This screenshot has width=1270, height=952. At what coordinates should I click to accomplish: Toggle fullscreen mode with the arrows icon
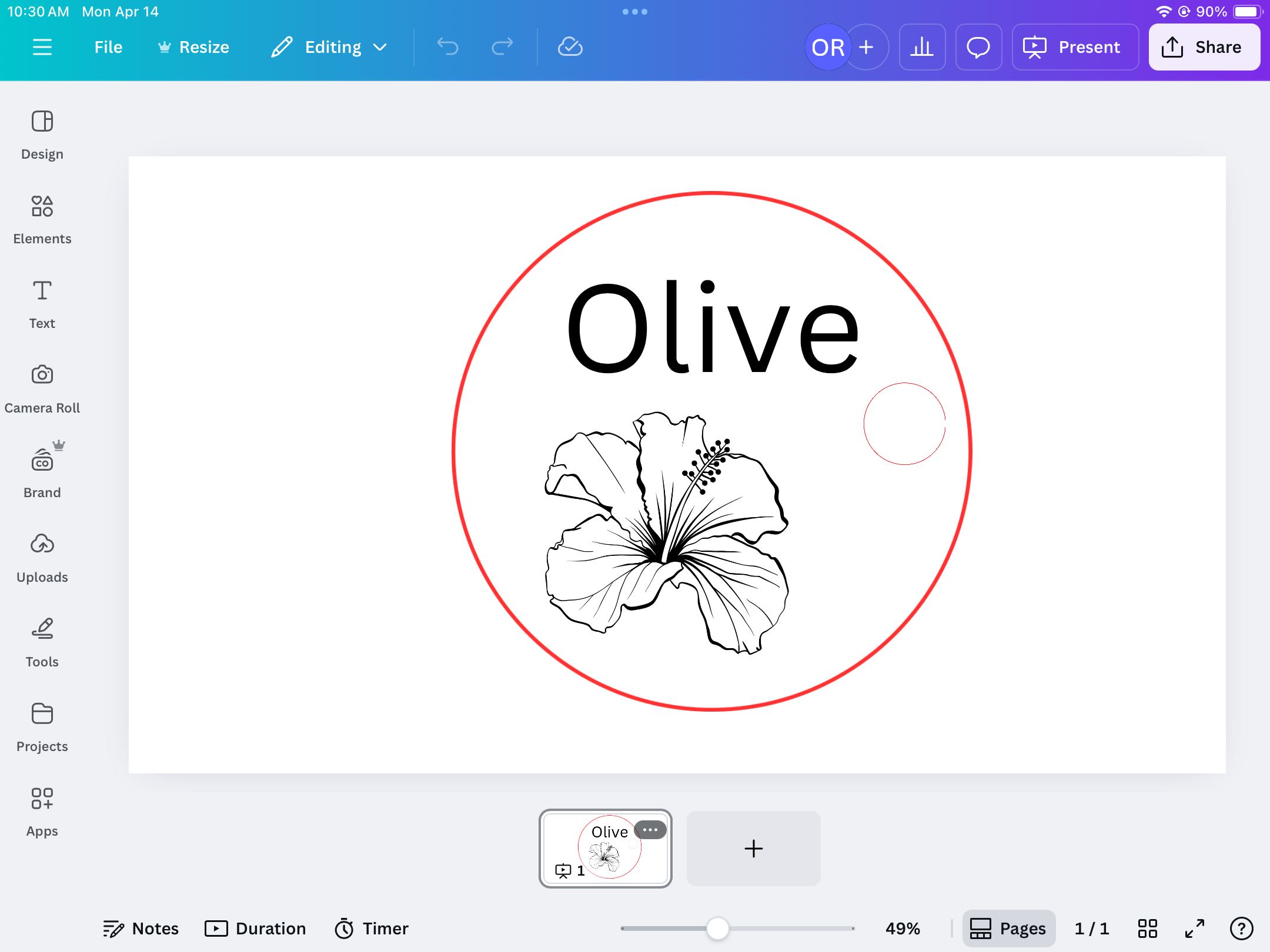point(1194,928)
